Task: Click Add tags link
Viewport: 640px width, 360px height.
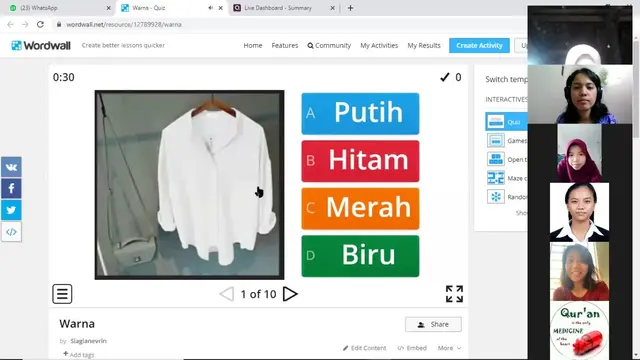Action: (x=79, y=354)
